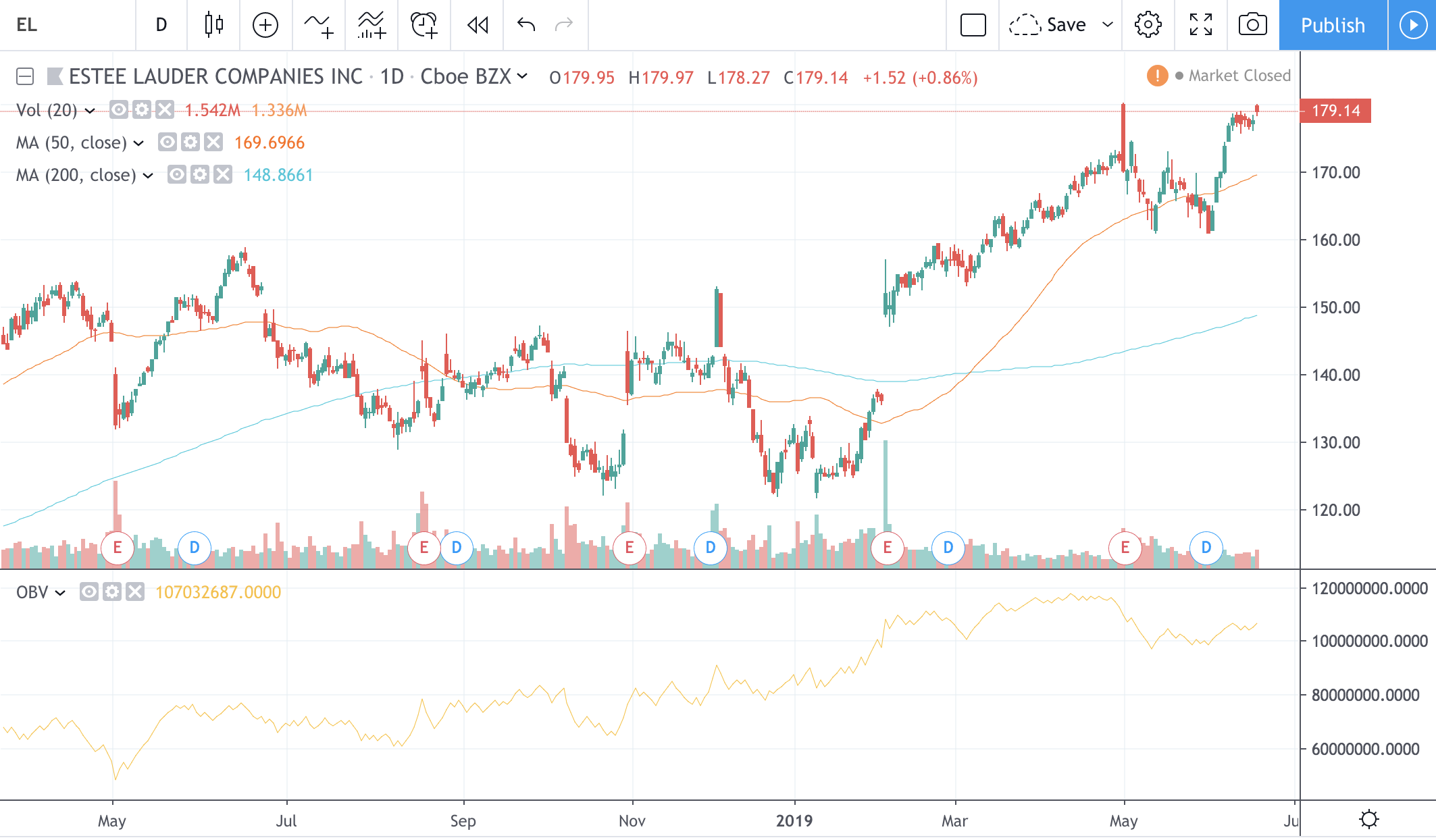This screenshot has width=1436, height=840.
Task: Click the ESTEE LAUDER COMPANIES INC title
Action: coord(216,76)
